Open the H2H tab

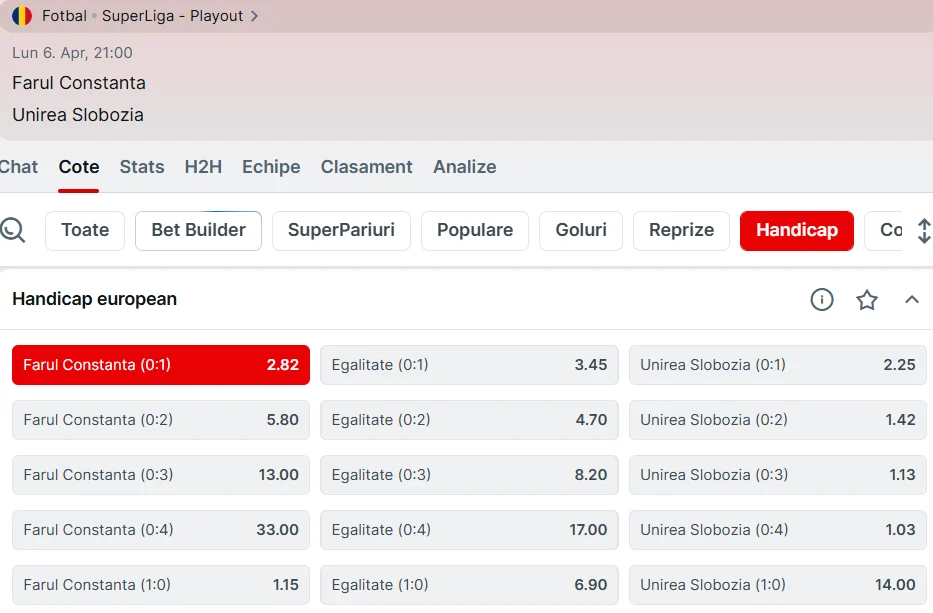[203, 167]
